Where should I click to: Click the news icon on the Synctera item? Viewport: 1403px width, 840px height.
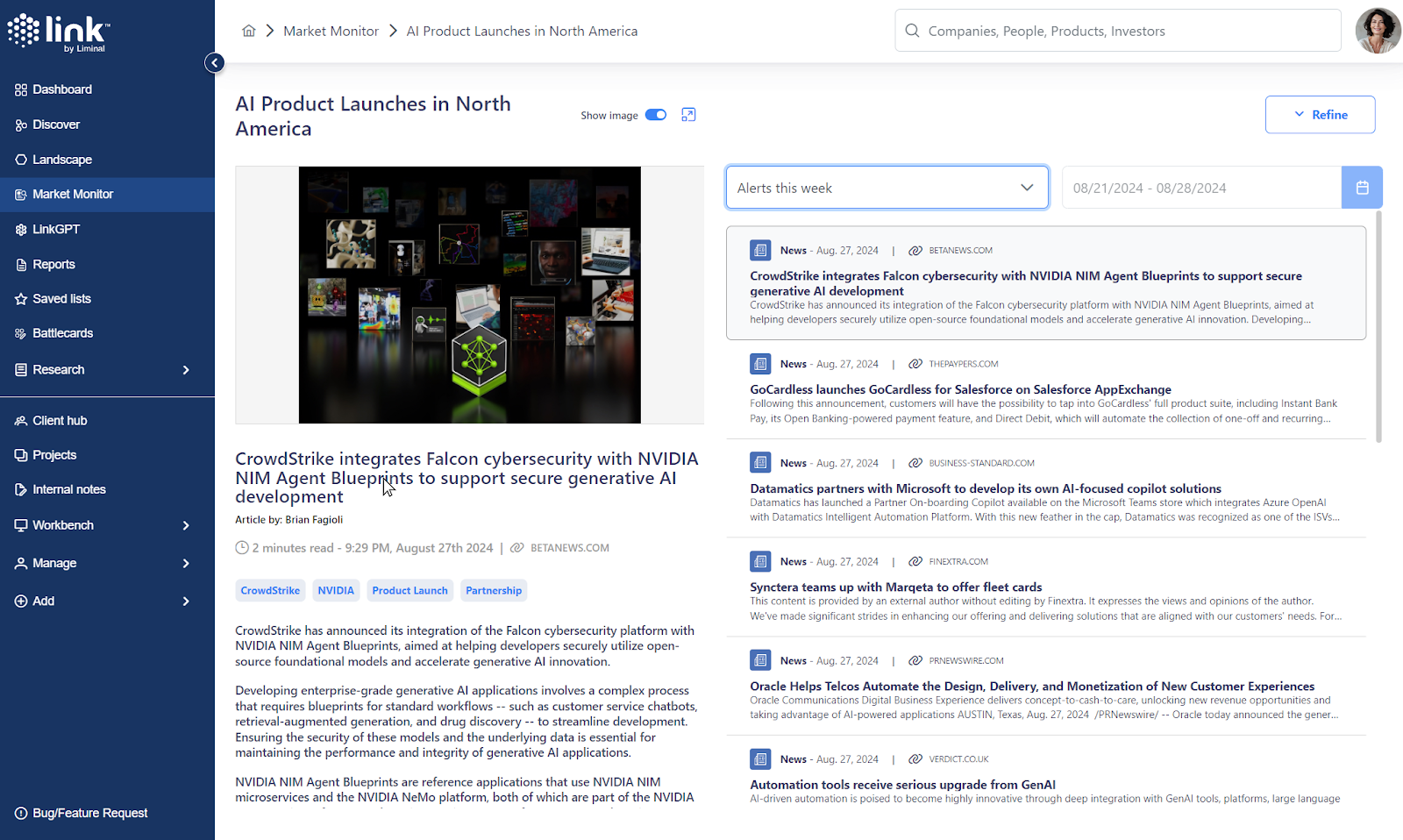[x=760, y=561]
